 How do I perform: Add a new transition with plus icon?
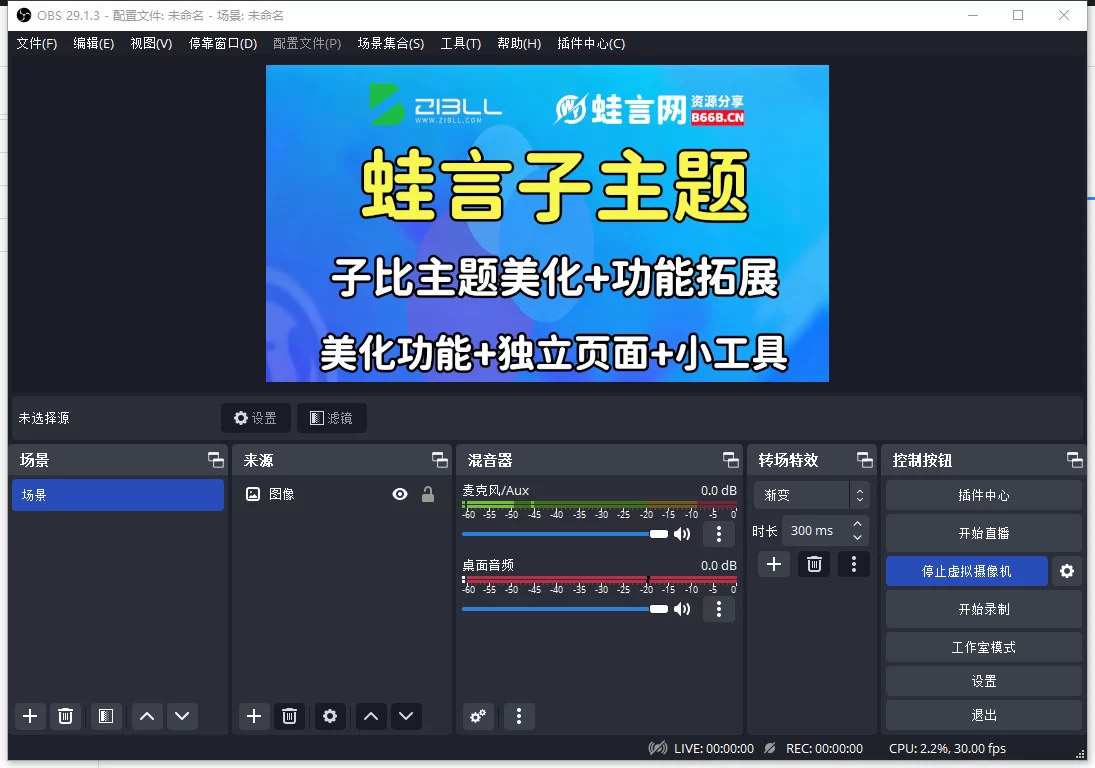(x=773, y=564)
